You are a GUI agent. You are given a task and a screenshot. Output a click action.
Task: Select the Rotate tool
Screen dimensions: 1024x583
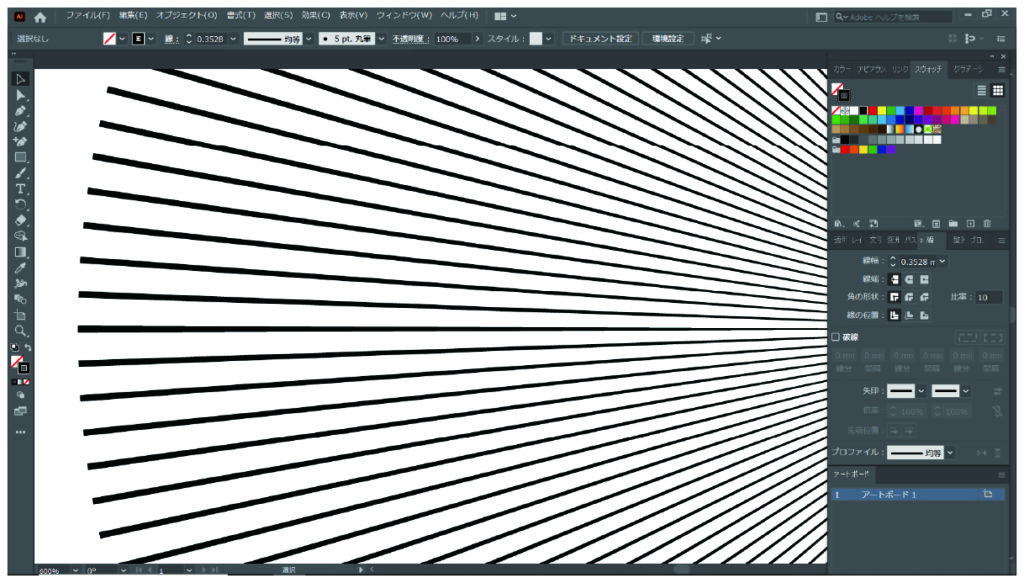[20, 204]
